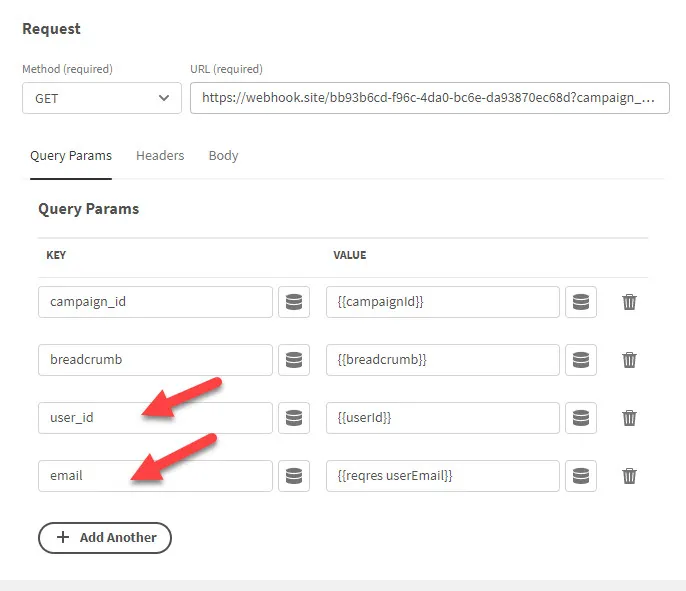The width and height of the screenshot is (686, 591).
Task: Click the {{breadcrumb}} value field
Action: coord(443,360)
